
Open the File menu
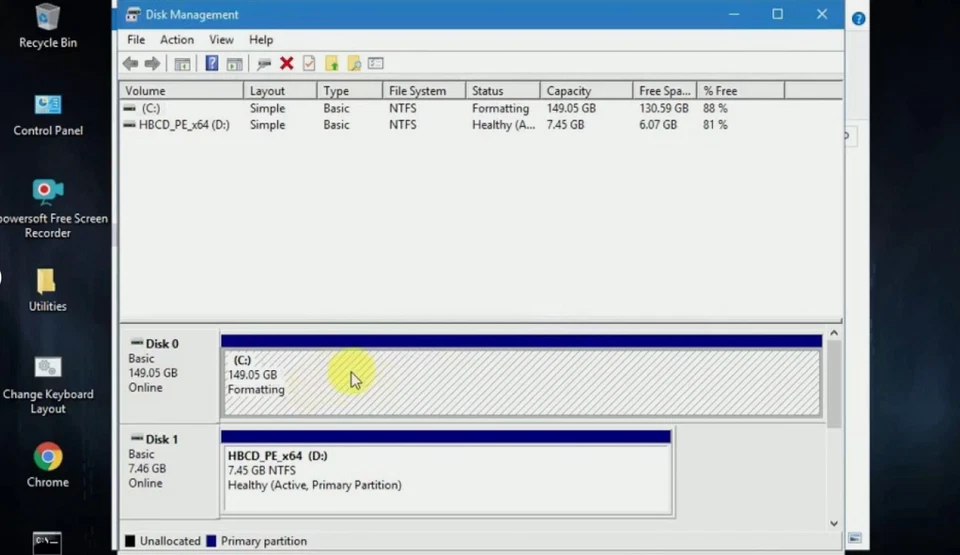[136, 40]
